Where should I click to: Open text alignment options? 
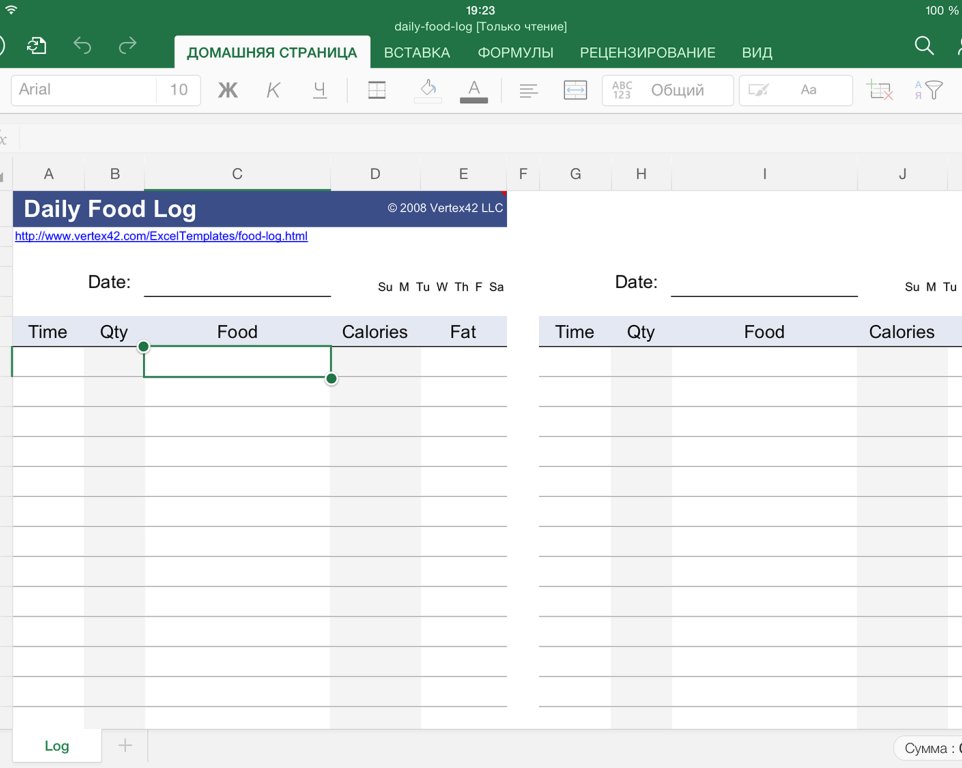pos(527,90)
